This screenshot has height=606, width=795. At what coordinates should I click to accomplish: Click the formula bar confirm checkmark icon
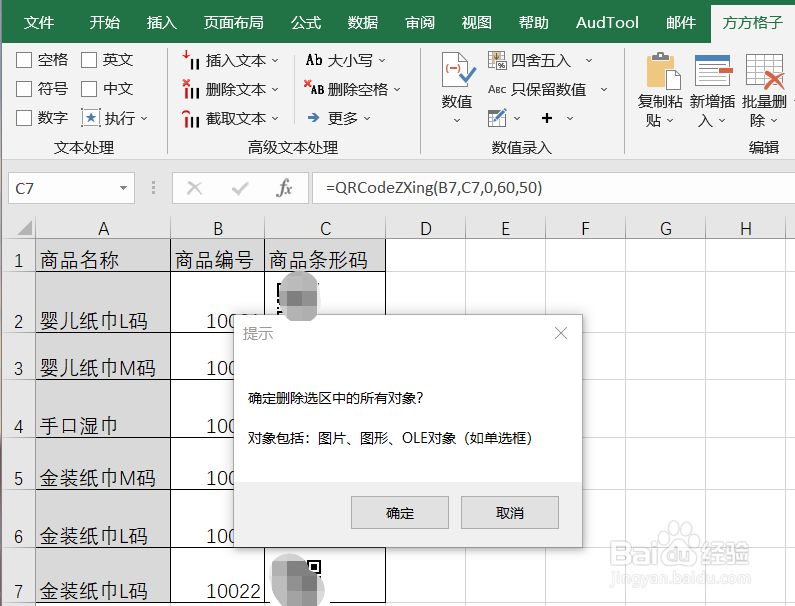[239, 189]
